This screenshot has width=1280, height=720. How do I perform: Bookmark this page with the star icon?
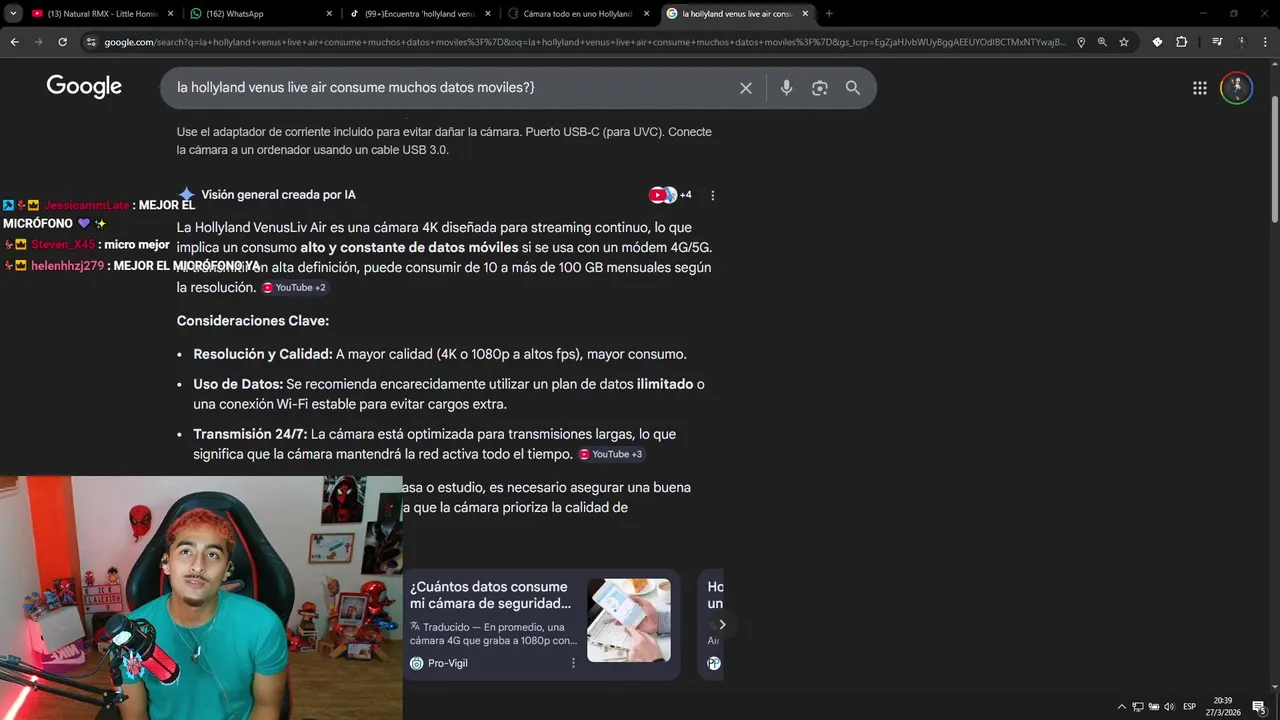click(1124, 42)
